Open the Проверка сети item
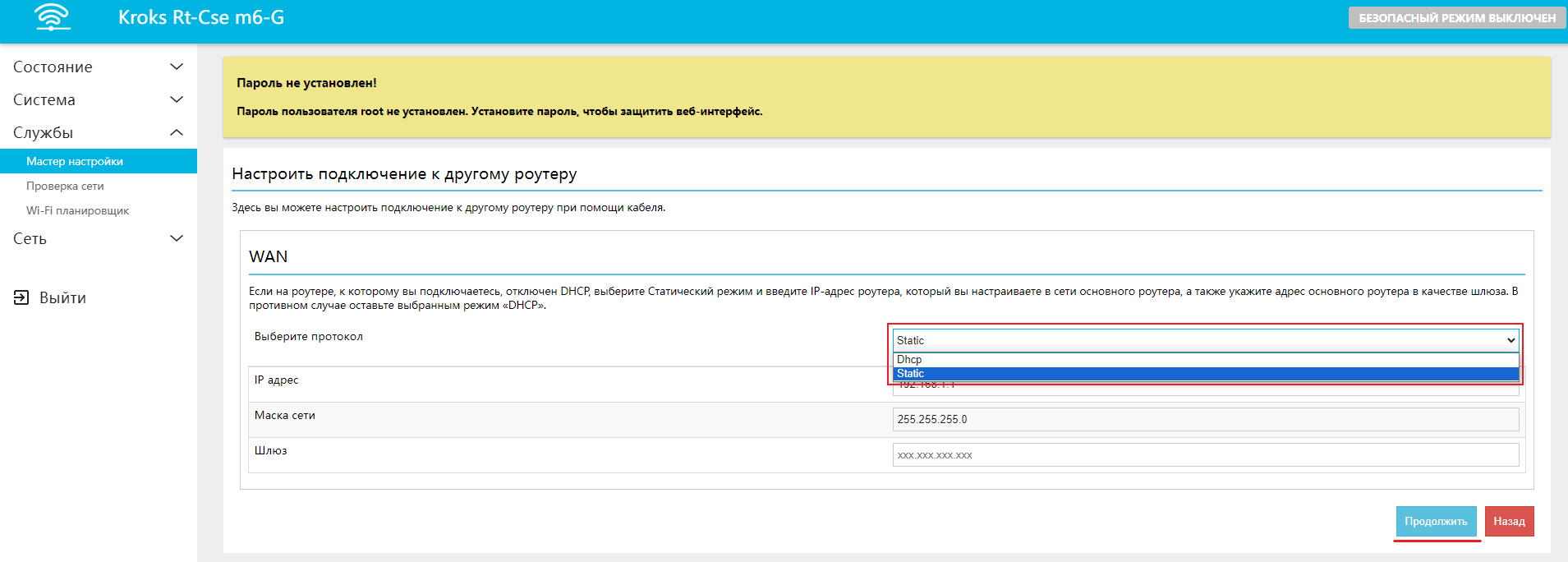Viewport: 1568px width, 562px height. (x=65, y=186)
